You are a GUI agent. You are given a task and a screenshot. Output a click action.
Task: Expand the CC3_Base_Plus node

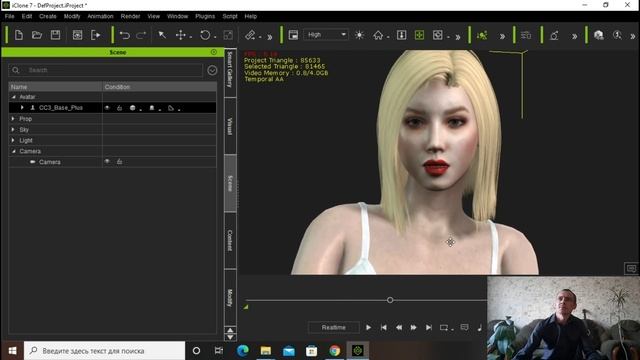[x=22, y=108]
